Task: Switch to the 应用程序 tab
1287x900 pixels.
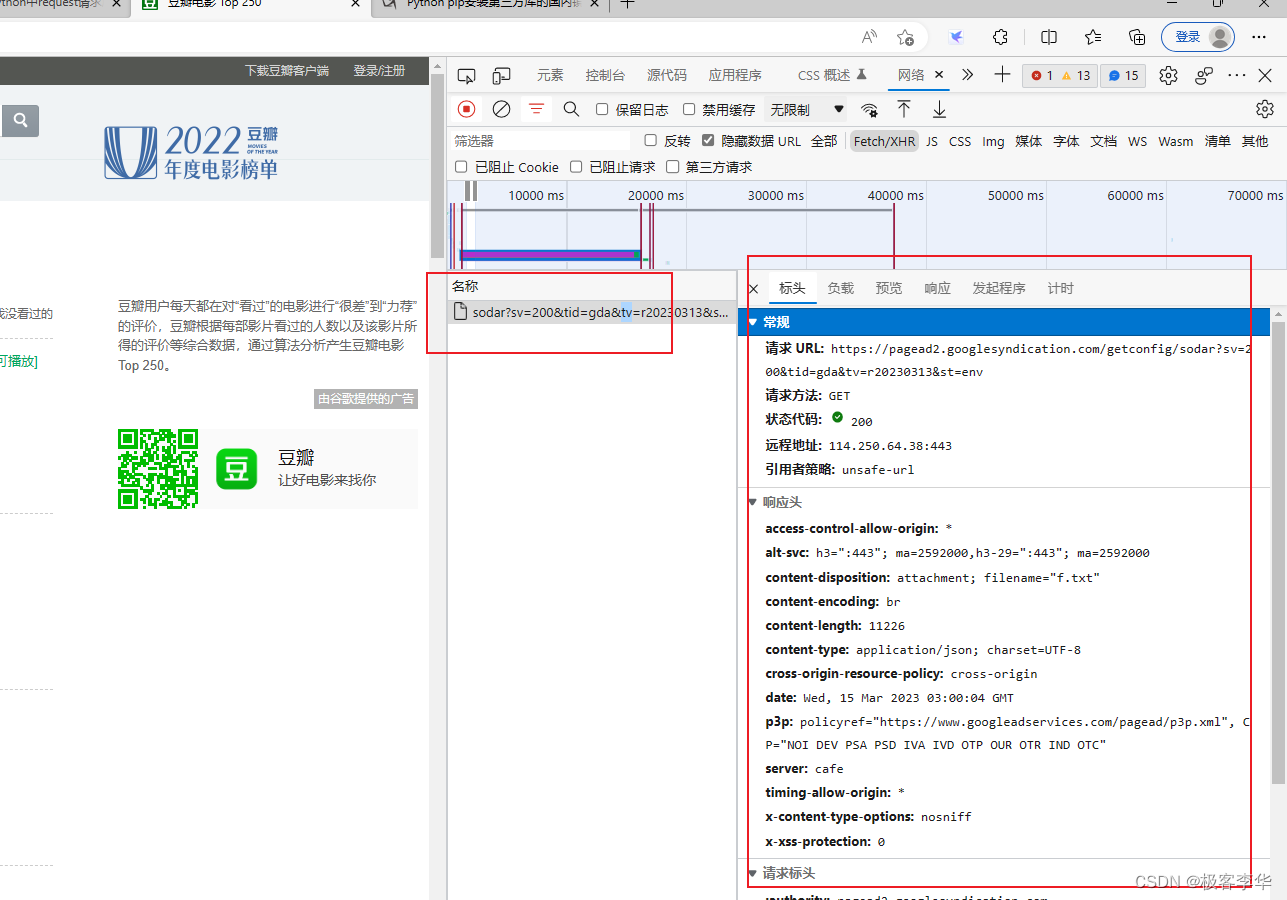Action: [735, 75]
